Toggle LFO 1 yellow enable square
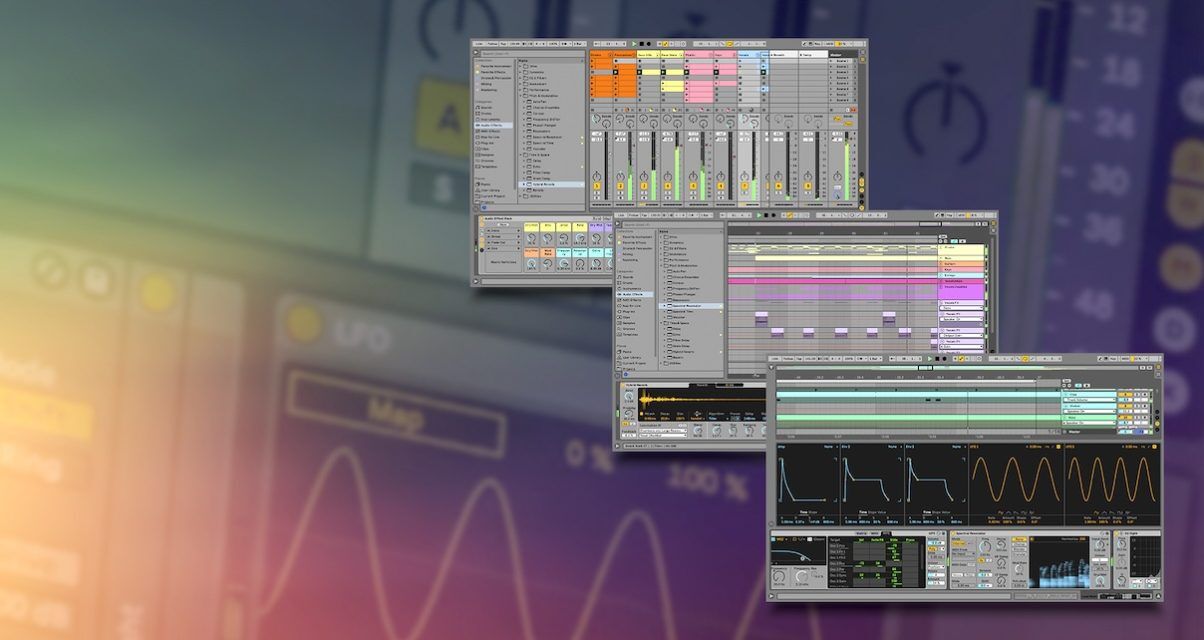The height and width of the screenshot is (640, 1204). [x=1057, y=446]
